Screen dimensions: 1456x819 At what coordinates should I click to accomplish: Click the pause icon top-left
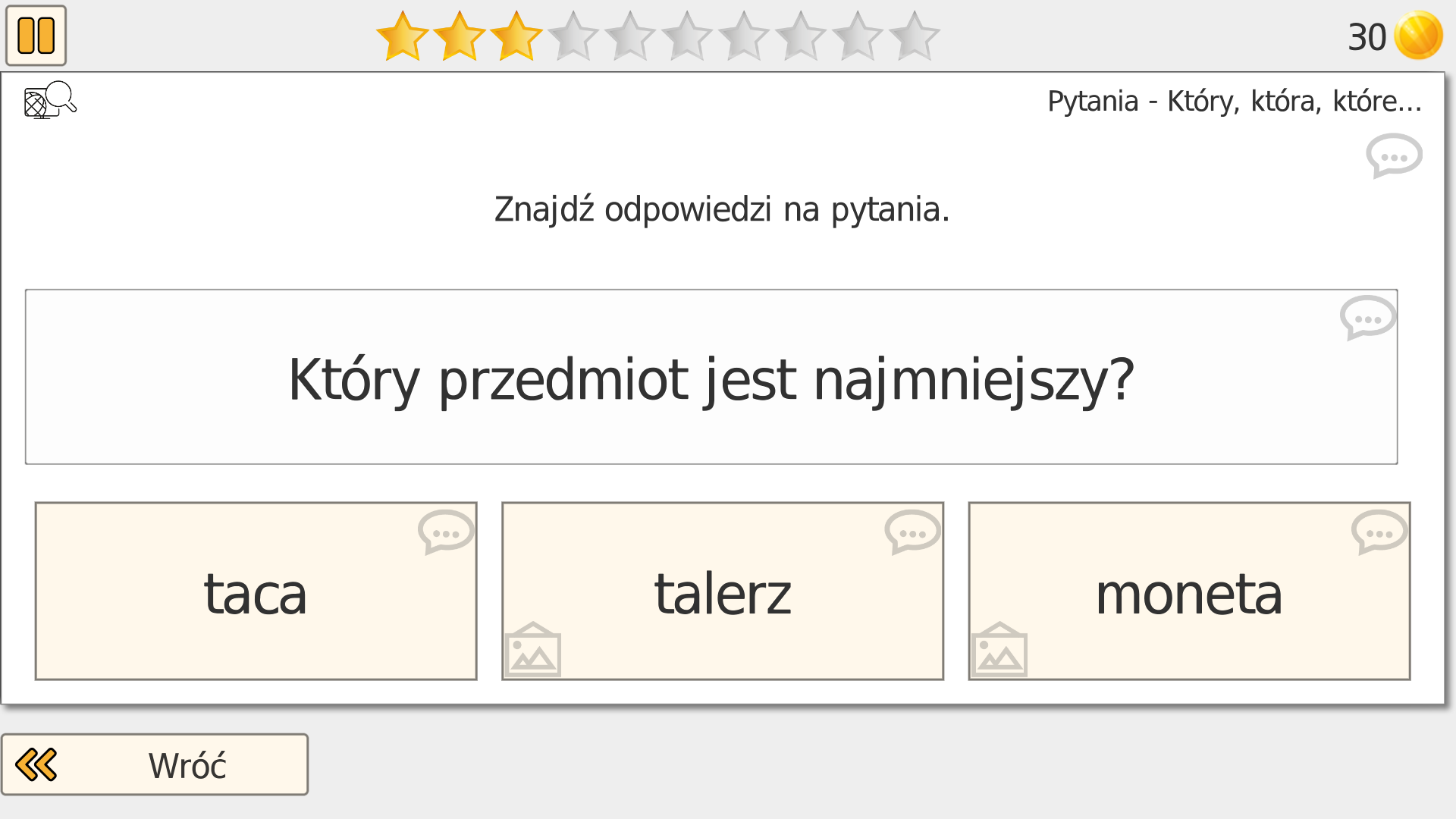36,34
